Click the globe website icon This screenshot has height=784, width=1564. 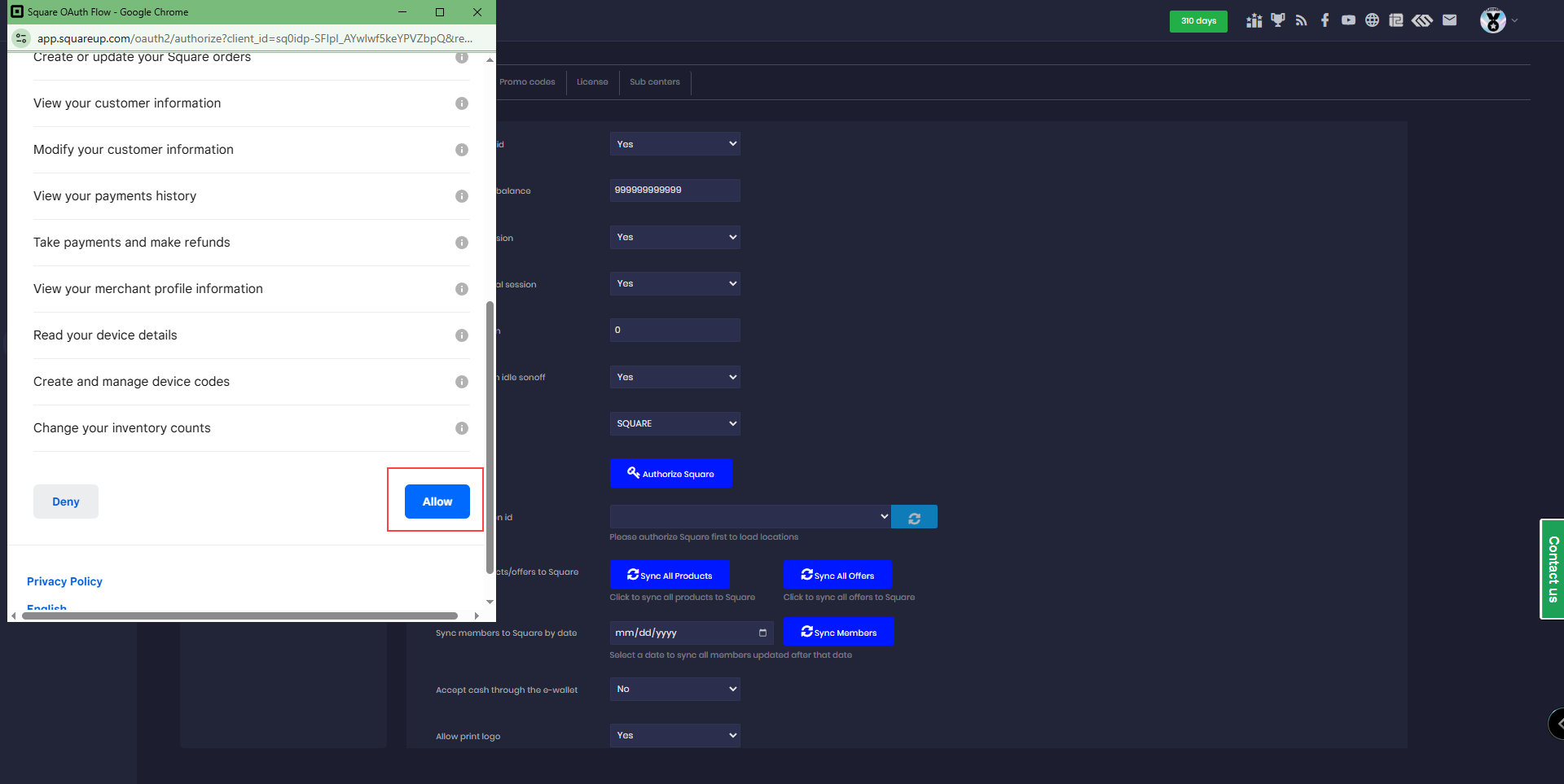pyautogui.click(x=1372, y=20)
